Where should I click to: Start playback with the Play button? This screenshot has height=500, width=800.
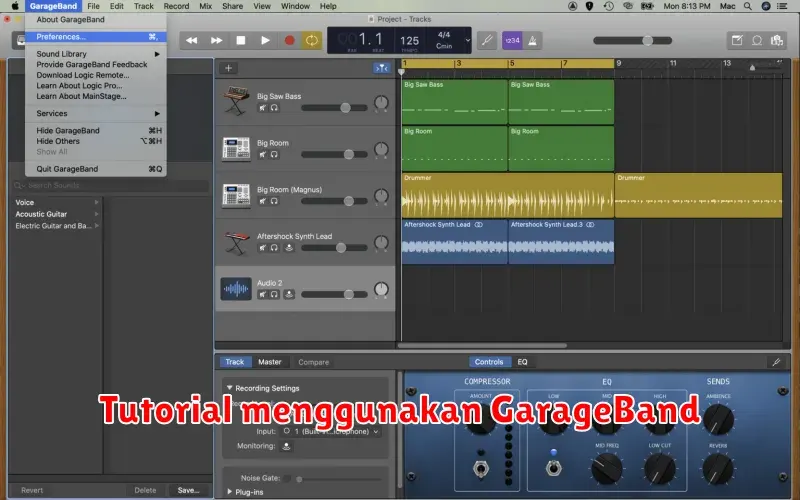click(x=265, y=40)
